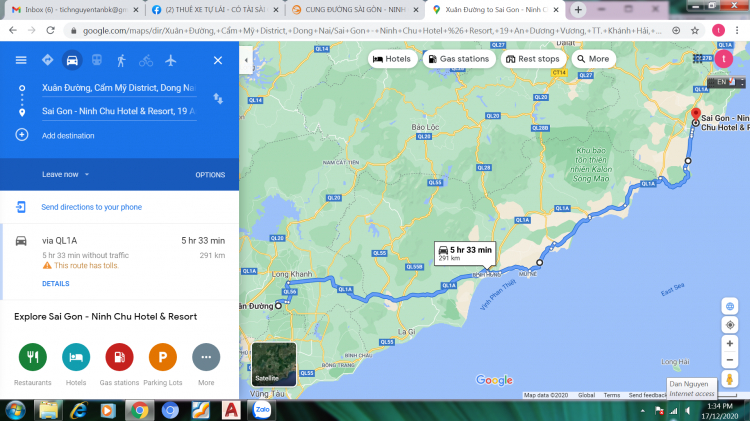Open Chrome three-dot menu
The width and height of the screenshot is (750, 421).
[x=737, y=30]
